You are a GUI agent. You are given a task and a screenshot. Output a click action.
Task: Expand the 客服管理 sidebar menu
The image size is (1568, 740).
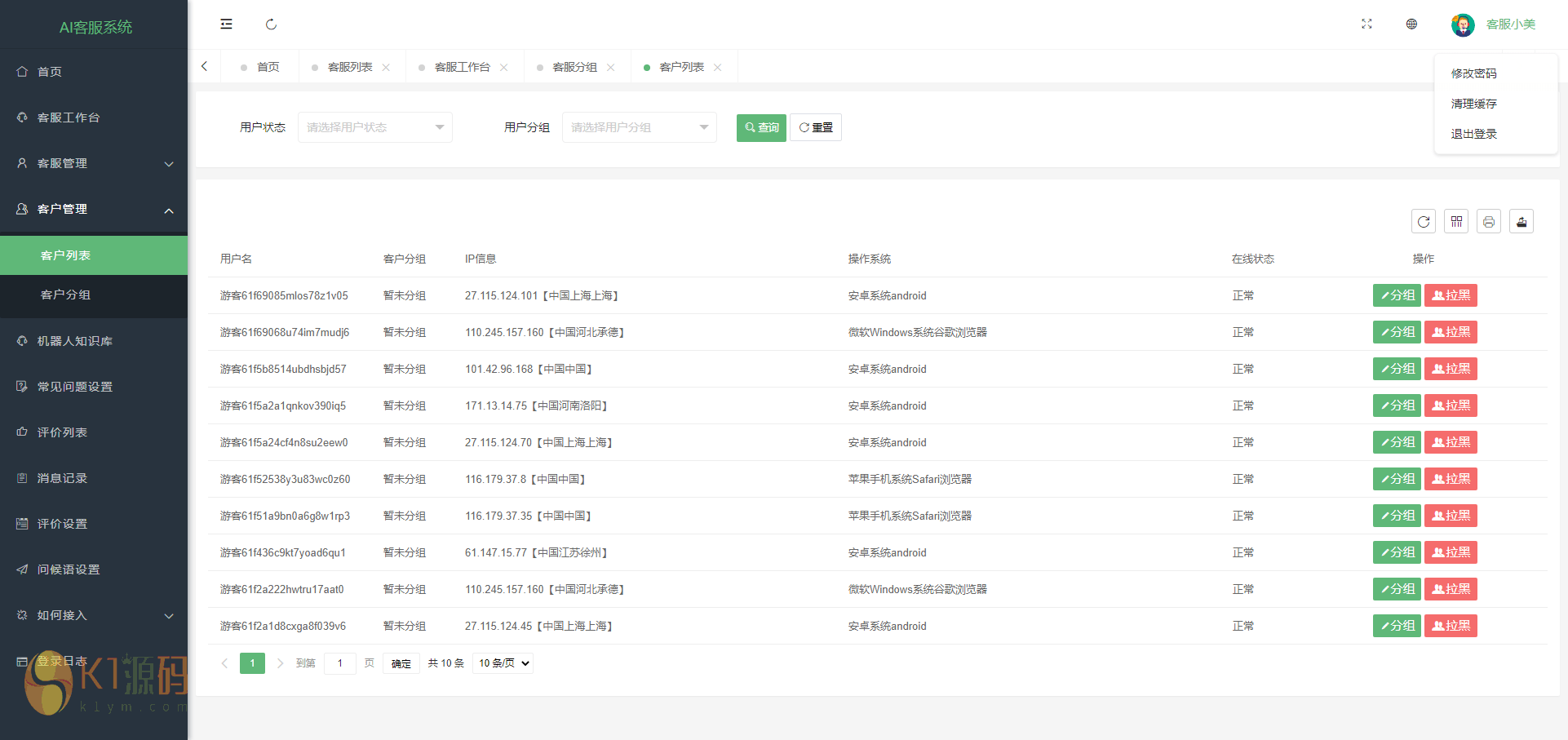click(x=94, y=163)
